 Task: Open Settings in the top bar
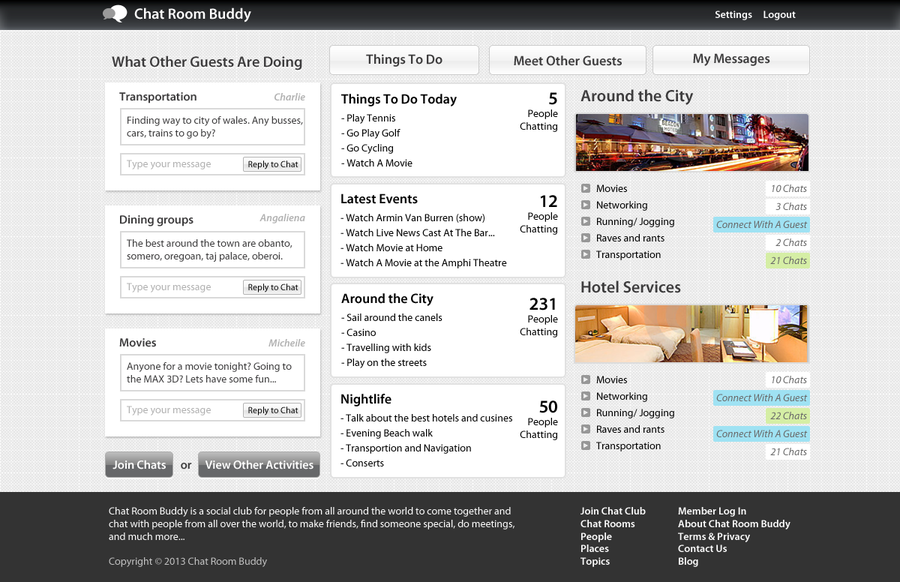coord(733,15)
